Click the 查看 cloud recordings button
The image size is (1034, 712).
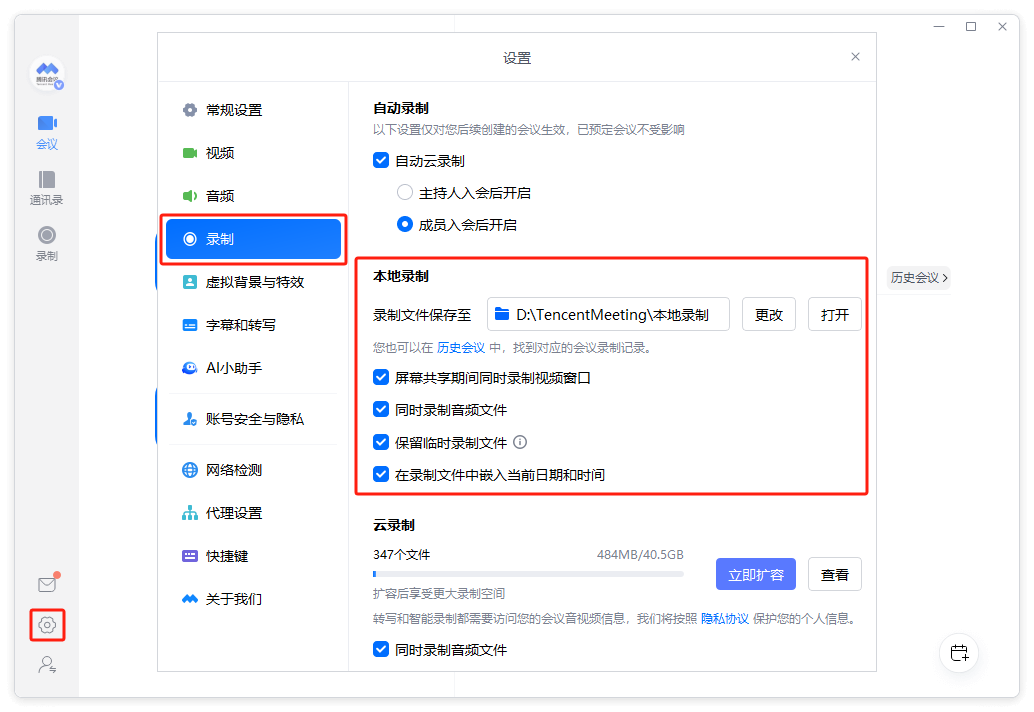(835, 574)
